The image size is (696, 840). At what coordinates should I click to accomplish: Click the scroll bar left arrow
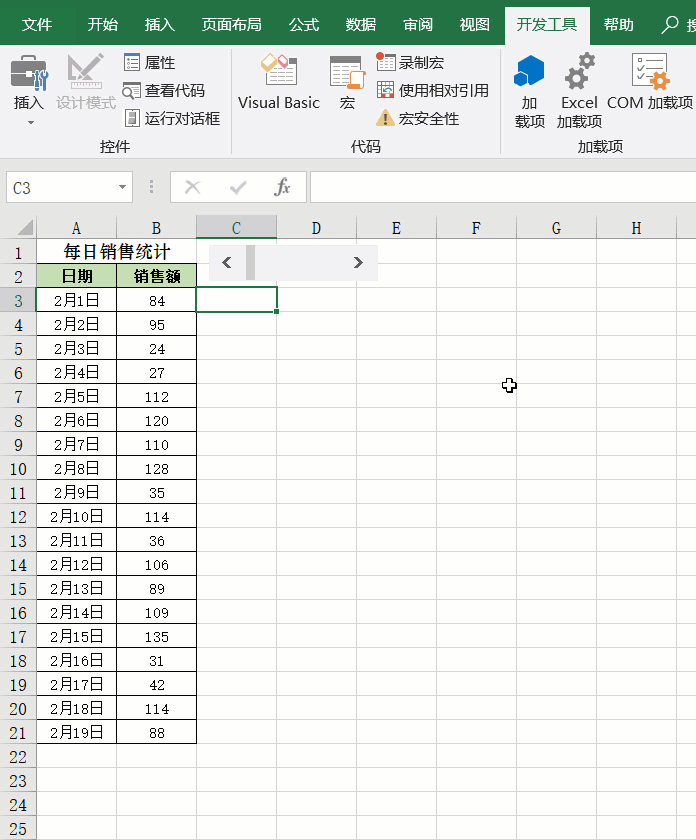click(227, 262)
